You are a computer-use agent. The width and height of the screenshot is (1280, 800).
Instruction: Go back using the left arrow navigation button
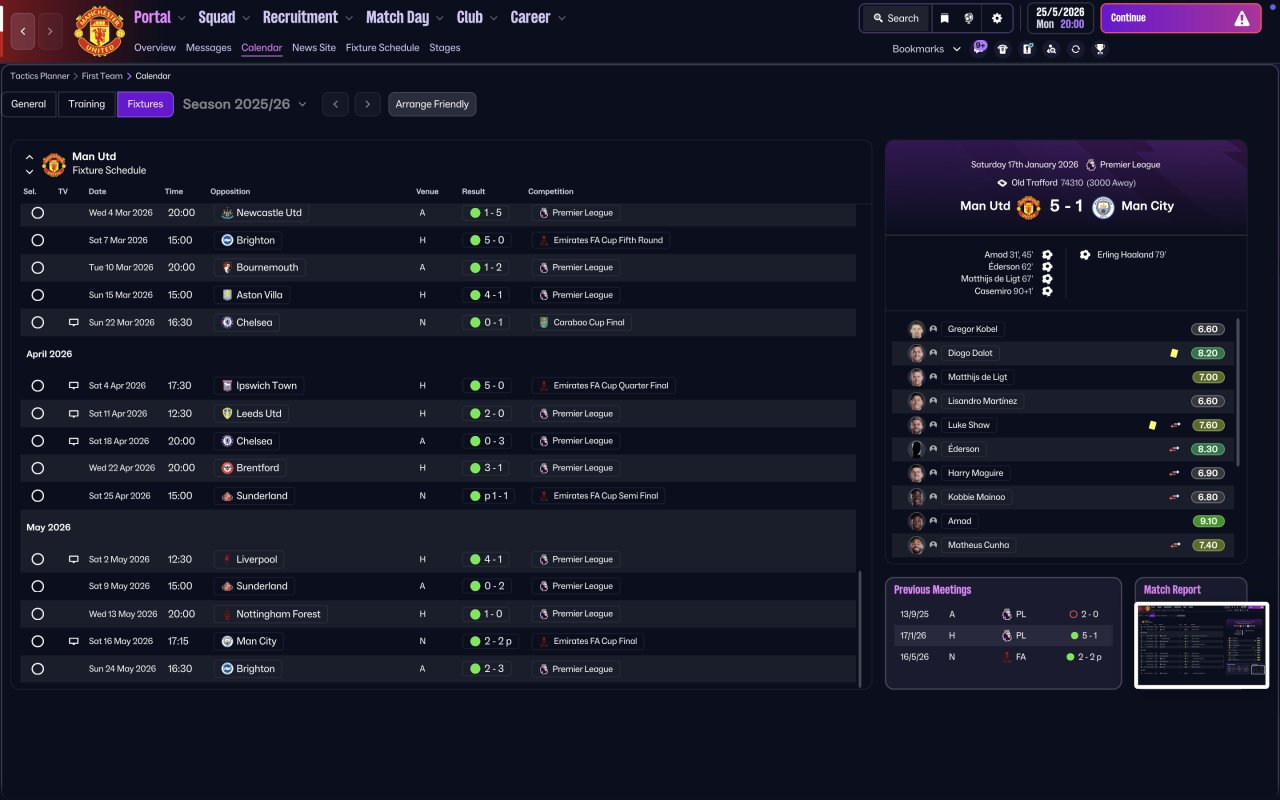coord(23,31)
